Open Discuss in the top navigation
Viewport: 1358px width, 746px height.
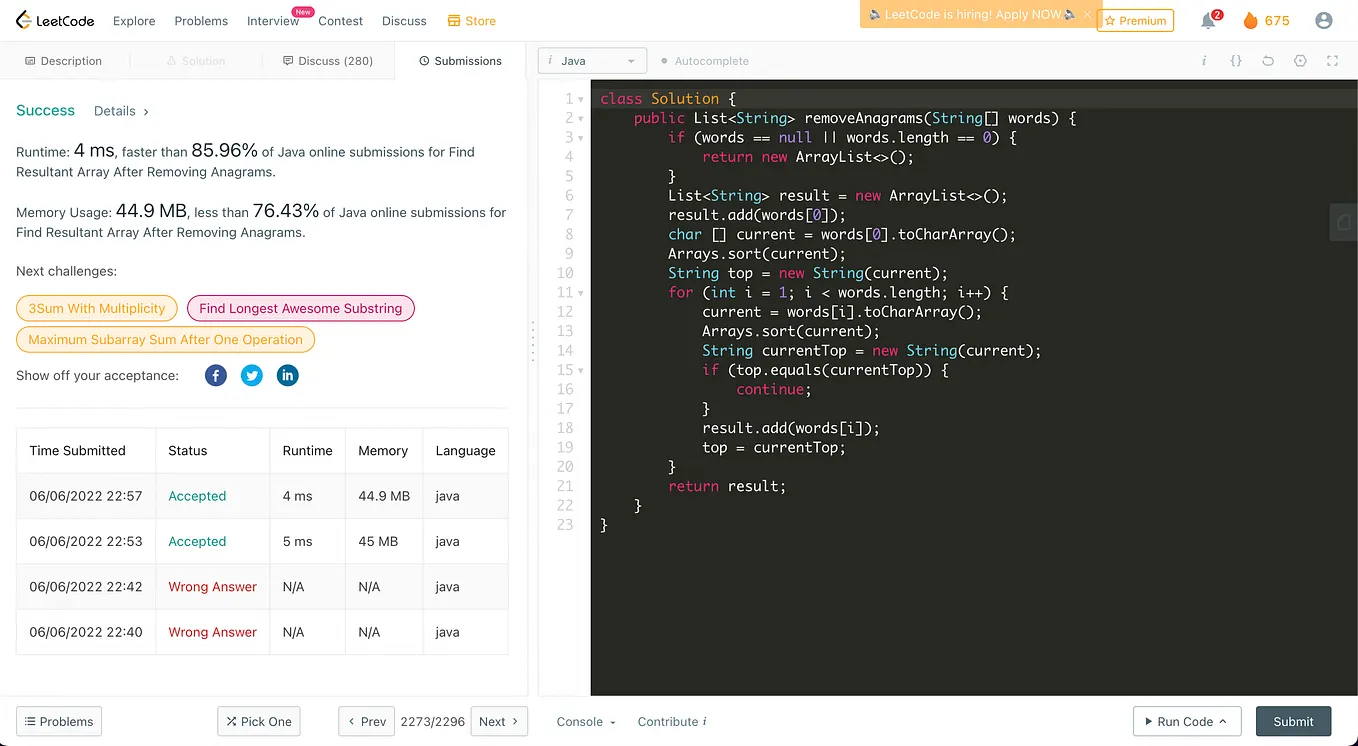404,20
